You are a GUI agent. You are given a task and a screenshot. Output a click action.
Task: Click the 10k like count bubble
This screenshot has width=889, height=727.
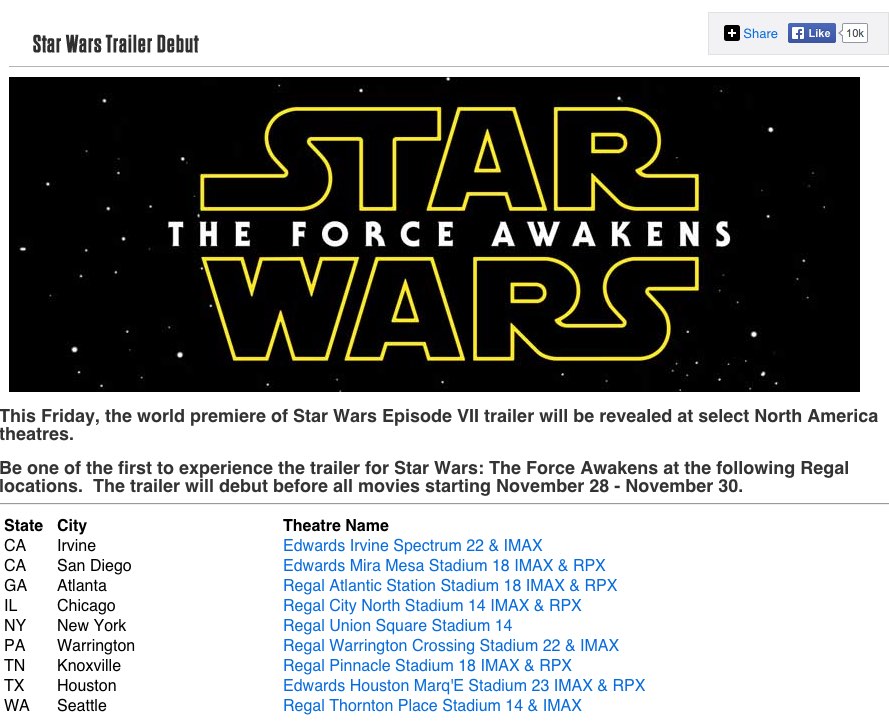(854, 33)
